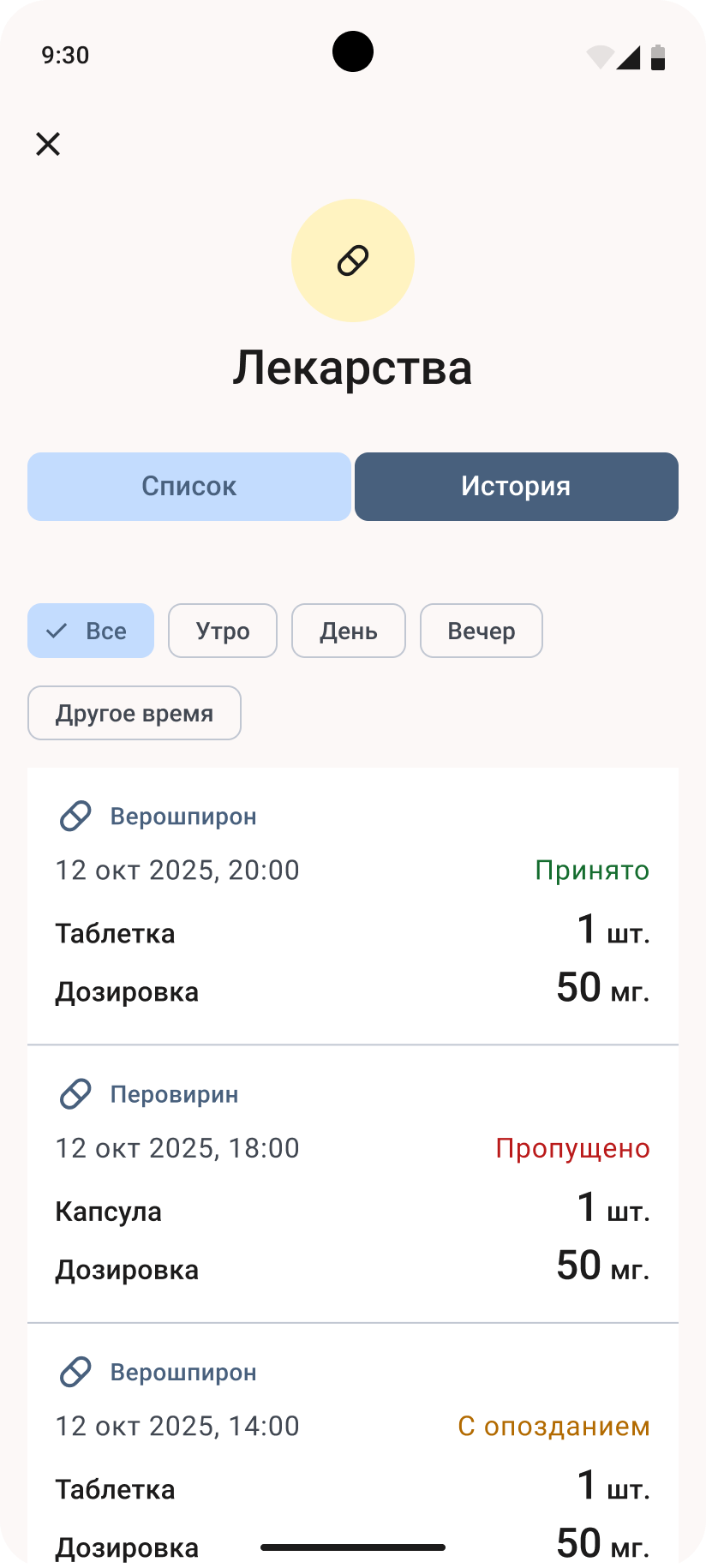Tap the cellular signal icon
Image resolution: width=706 pixels, height=1568 pixels.
[628, 57]
